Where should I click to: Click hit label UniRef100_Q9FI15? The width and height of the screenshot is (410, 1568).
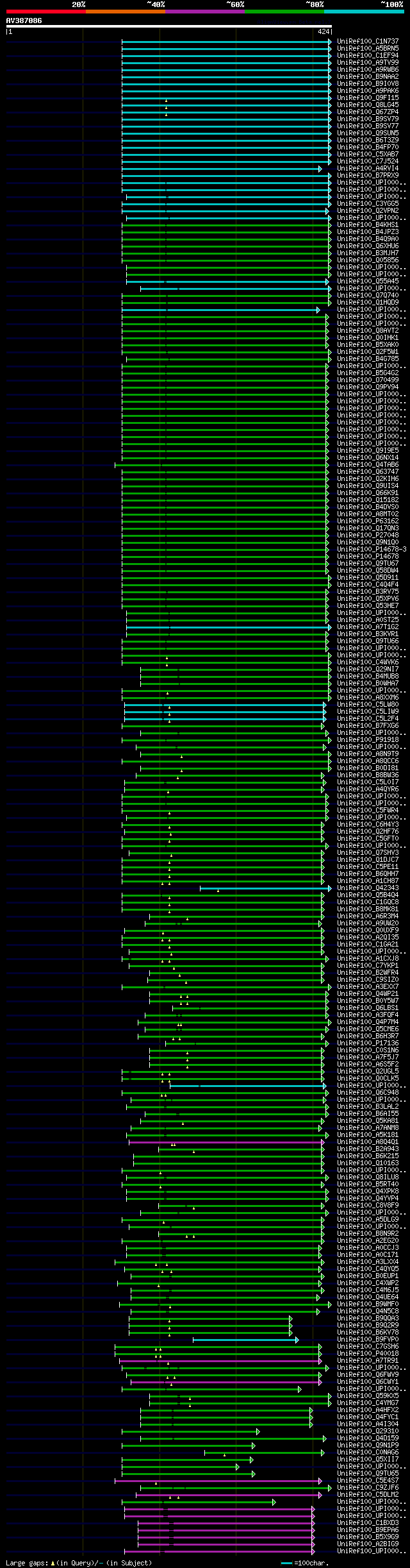pyautogui.click(x=368, y=98)
